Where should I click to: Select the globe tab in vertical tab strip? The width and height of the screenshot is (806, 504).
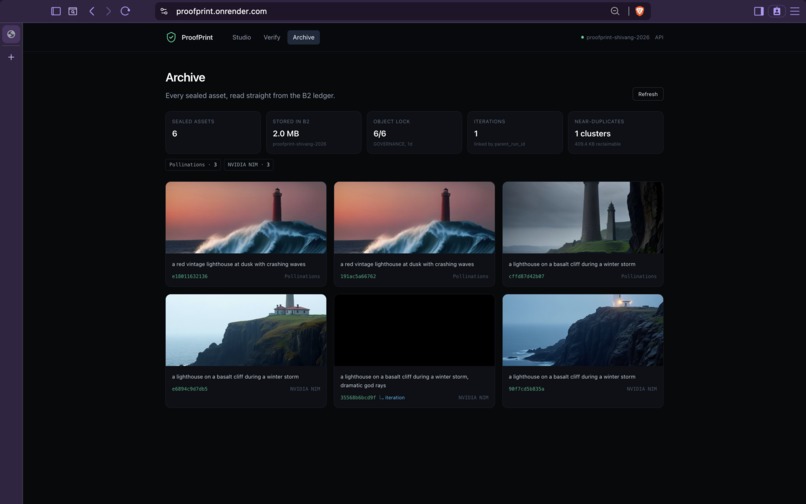[x=11, y=34]
